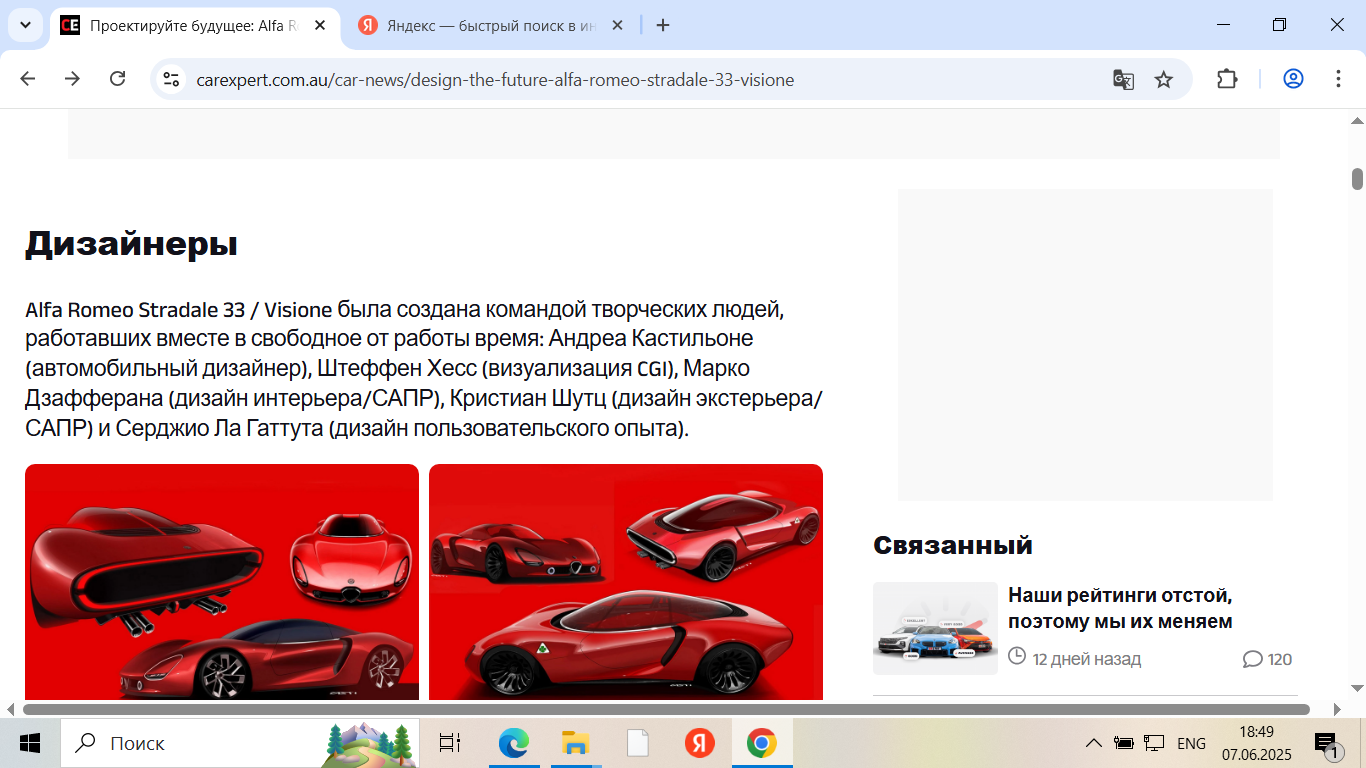Reload the page with the refresh icon

click(x=117, y=79)
